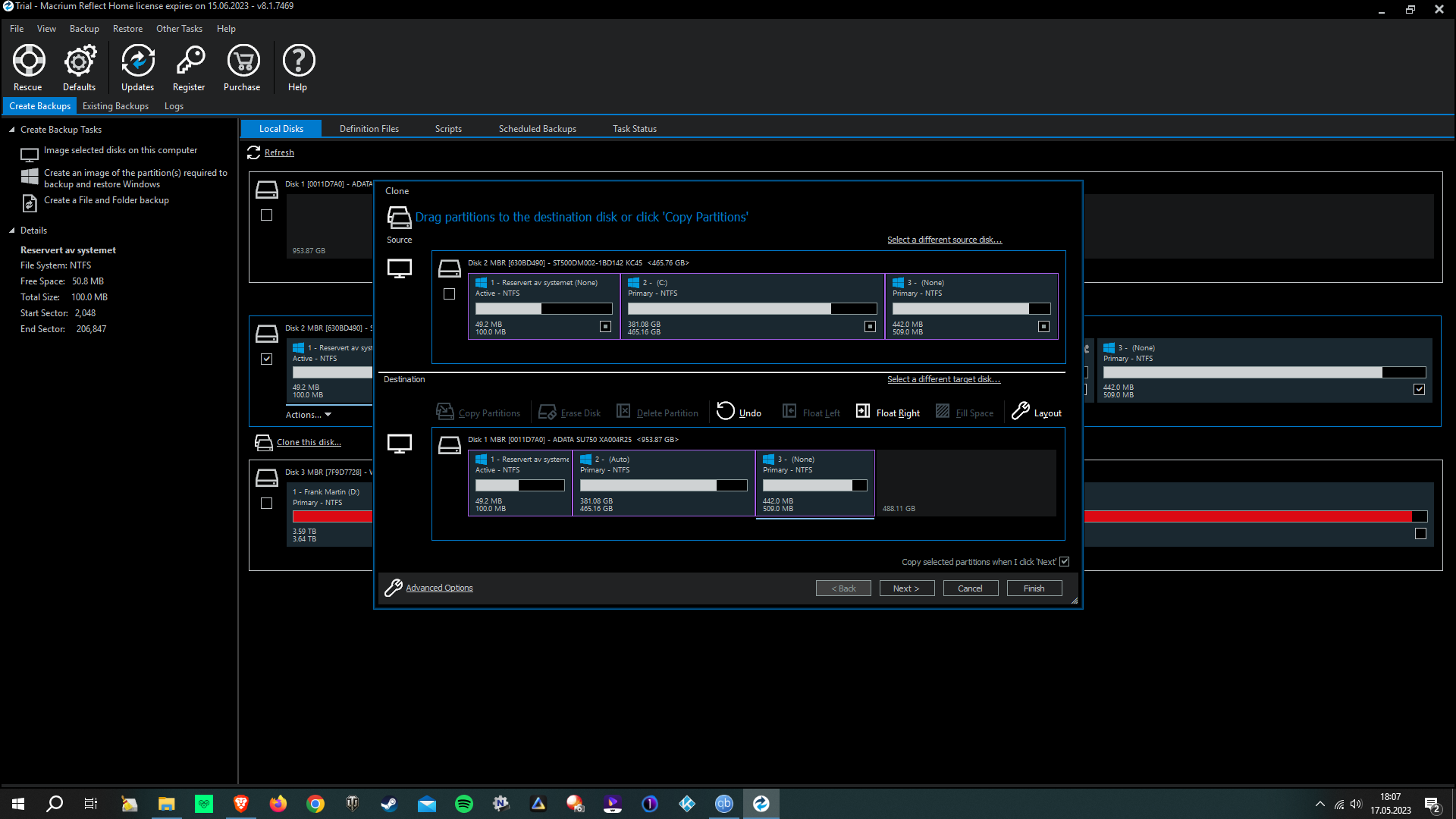Click destination partition 2 (Auto) usage bar
This screenshot has height=819, width=1456.
(664, 485)
